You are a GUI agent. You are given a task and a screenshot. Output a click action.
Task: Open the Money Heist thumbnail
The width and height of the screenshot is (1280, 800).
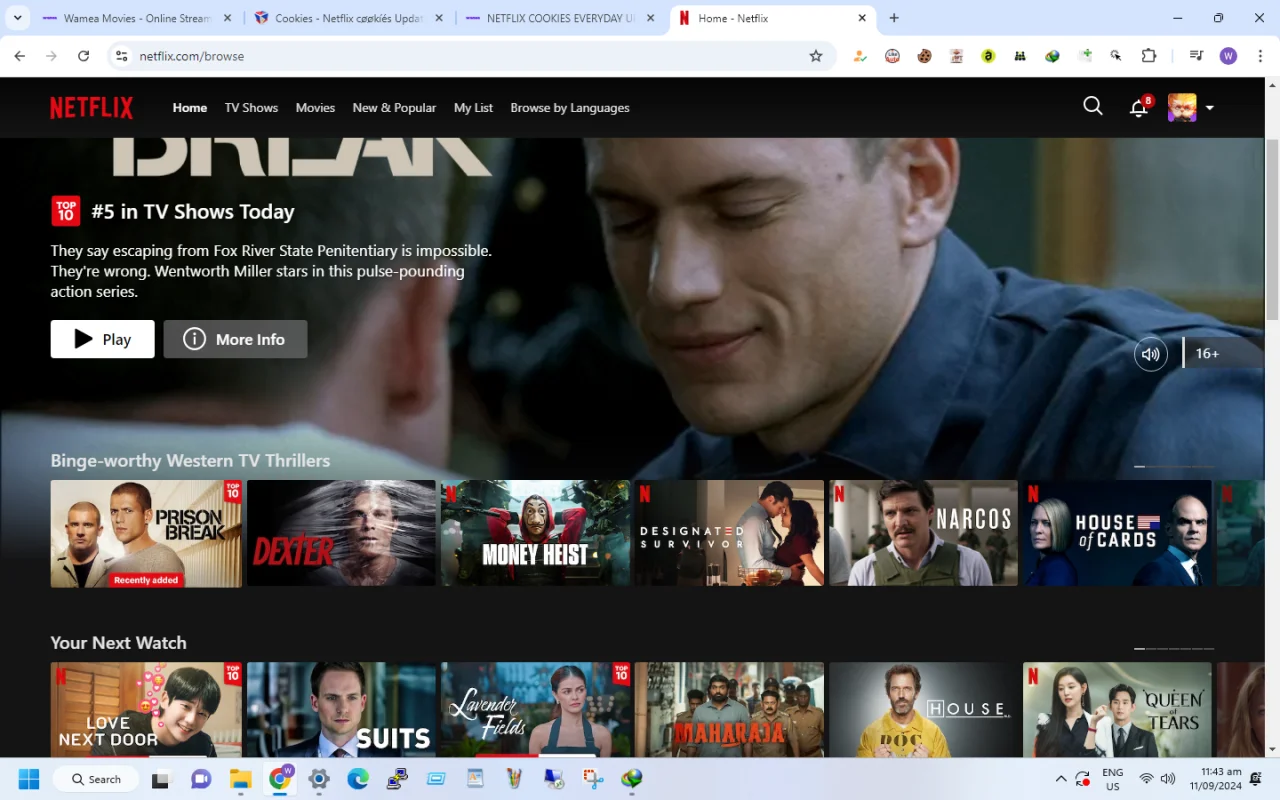pyautogui.click(x=535, y=533)
